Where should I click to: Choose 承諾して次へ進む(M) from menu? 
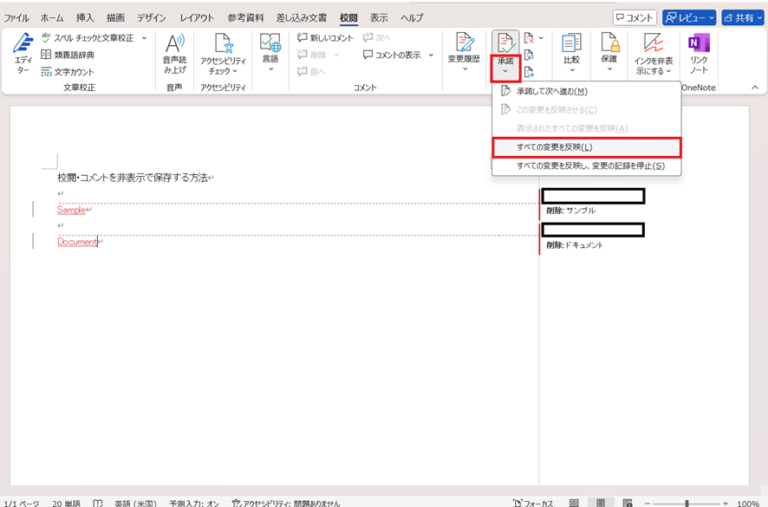click(x=551, y=91)
